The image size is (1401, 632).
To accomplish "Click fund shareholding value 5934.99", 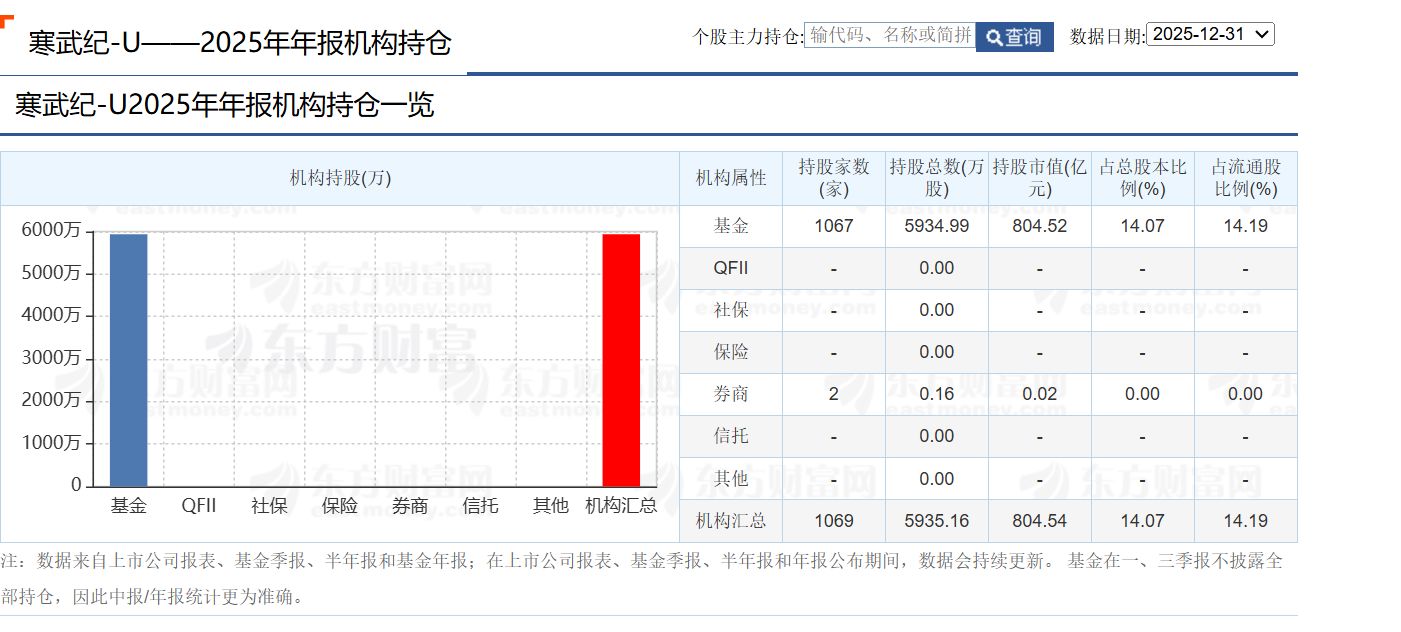I will 937,226.
